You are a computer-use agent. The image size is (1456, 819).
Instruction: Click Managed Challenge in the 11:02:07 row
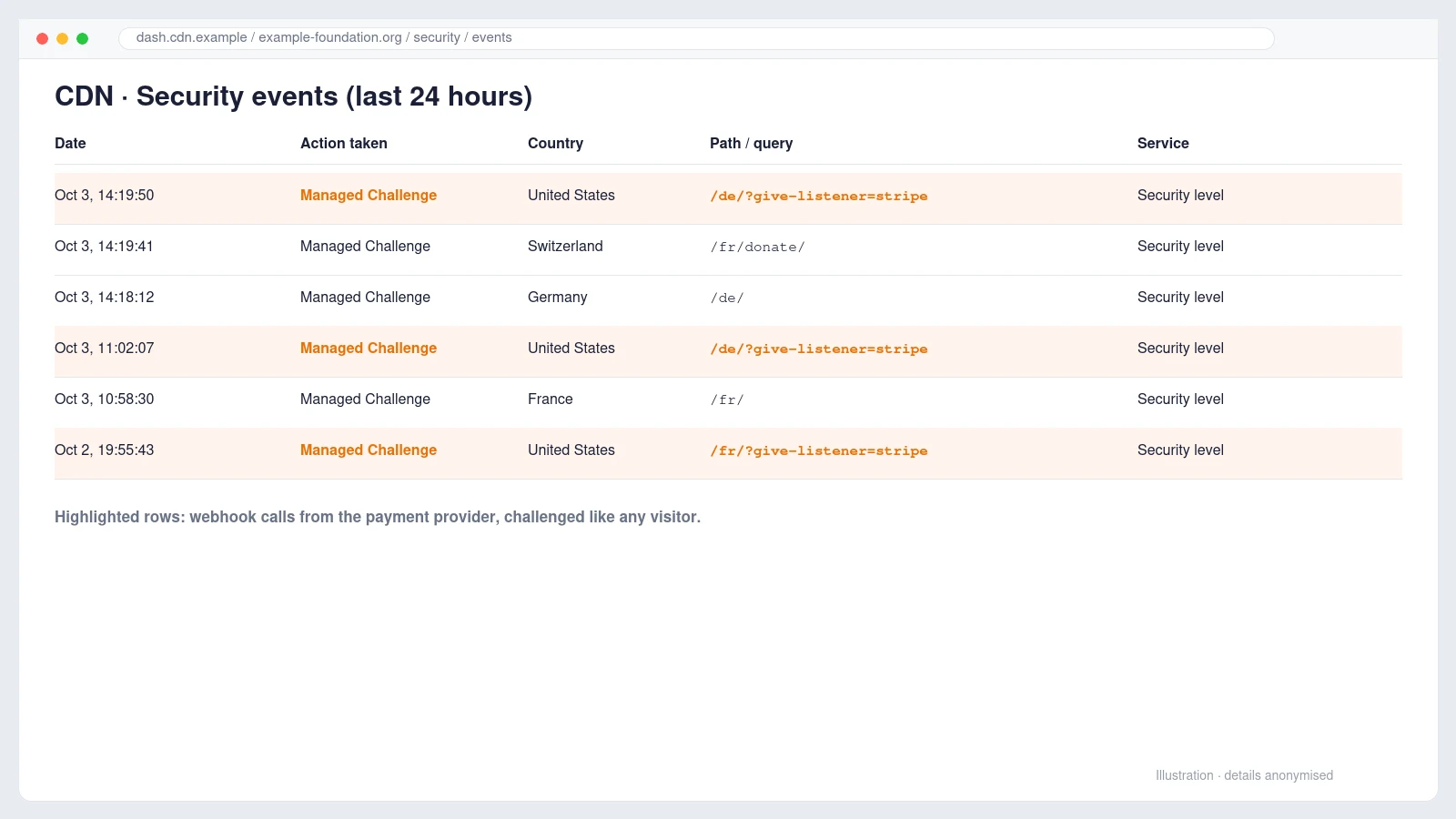369,348
